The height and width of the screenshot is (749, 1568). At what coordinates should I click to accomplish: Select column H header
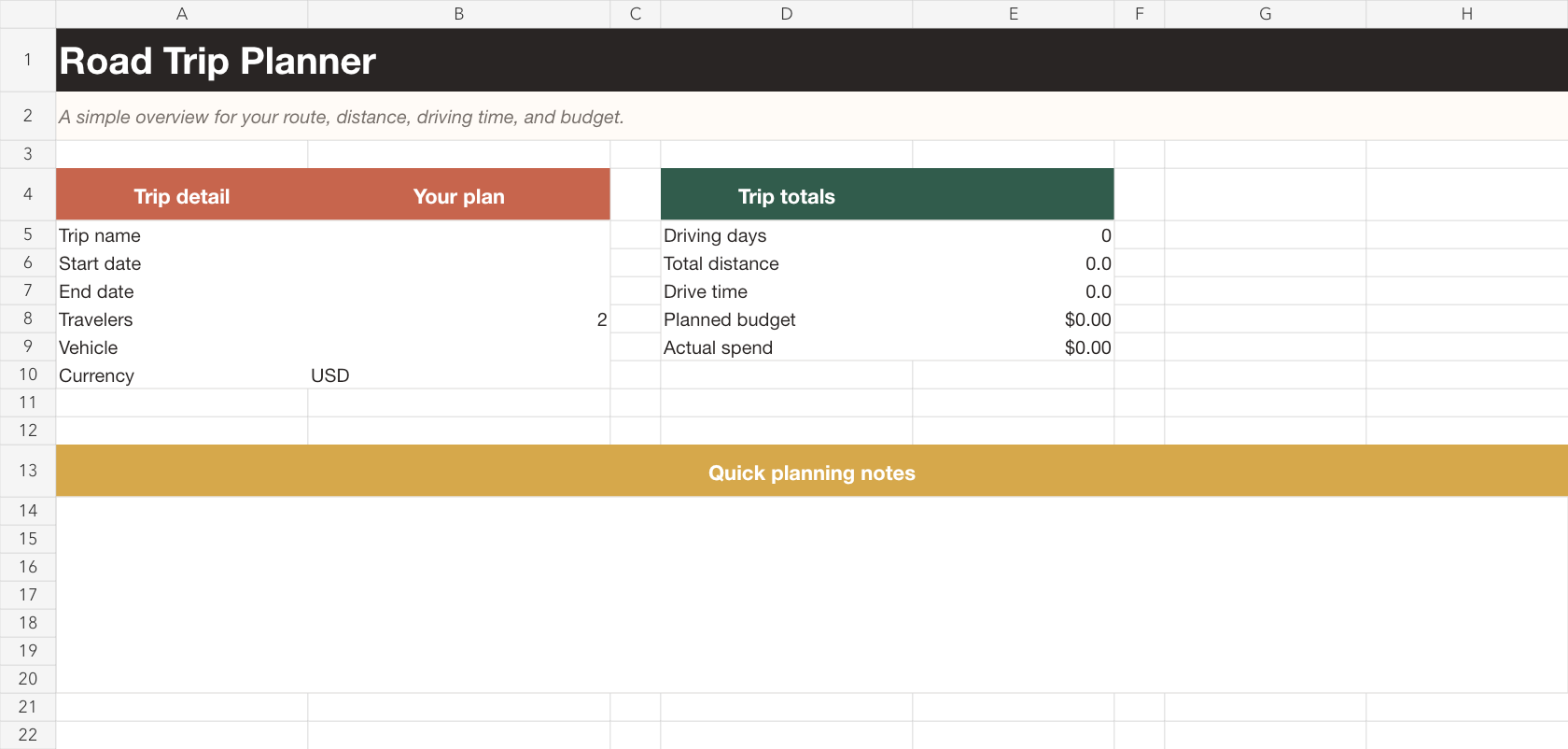(x=1467, y=14)
